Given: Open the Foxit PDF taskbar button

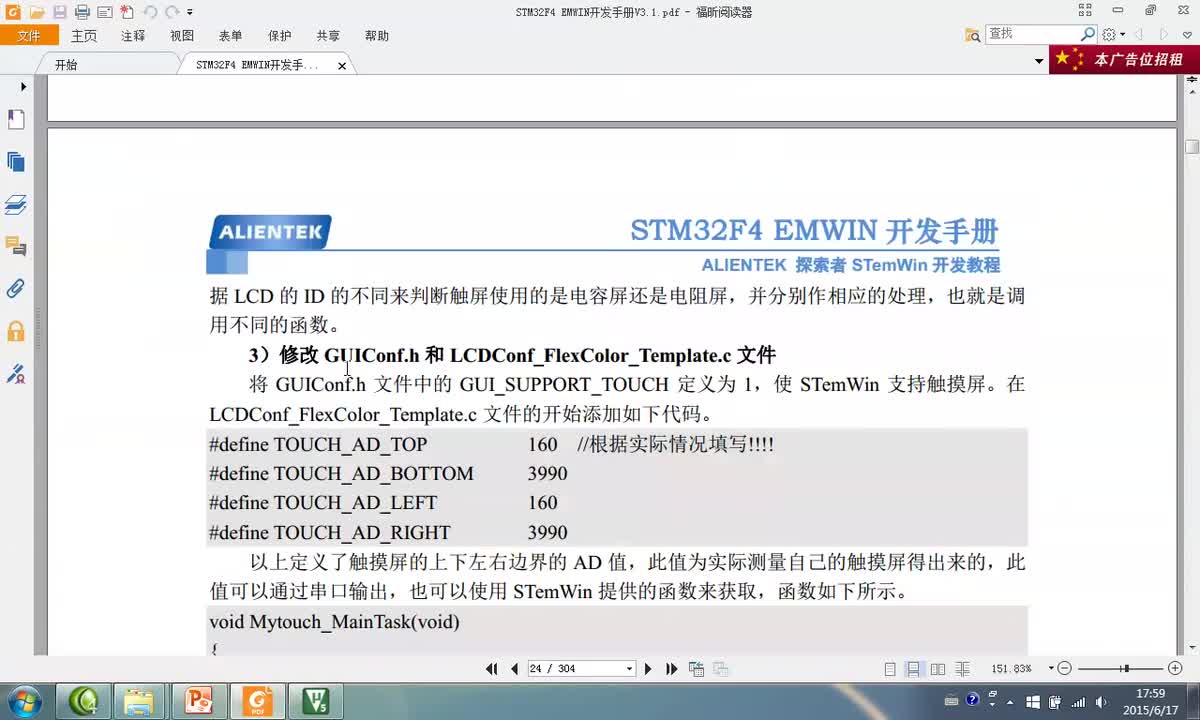Looking at the screenshot, I should [x=258, y=701].
